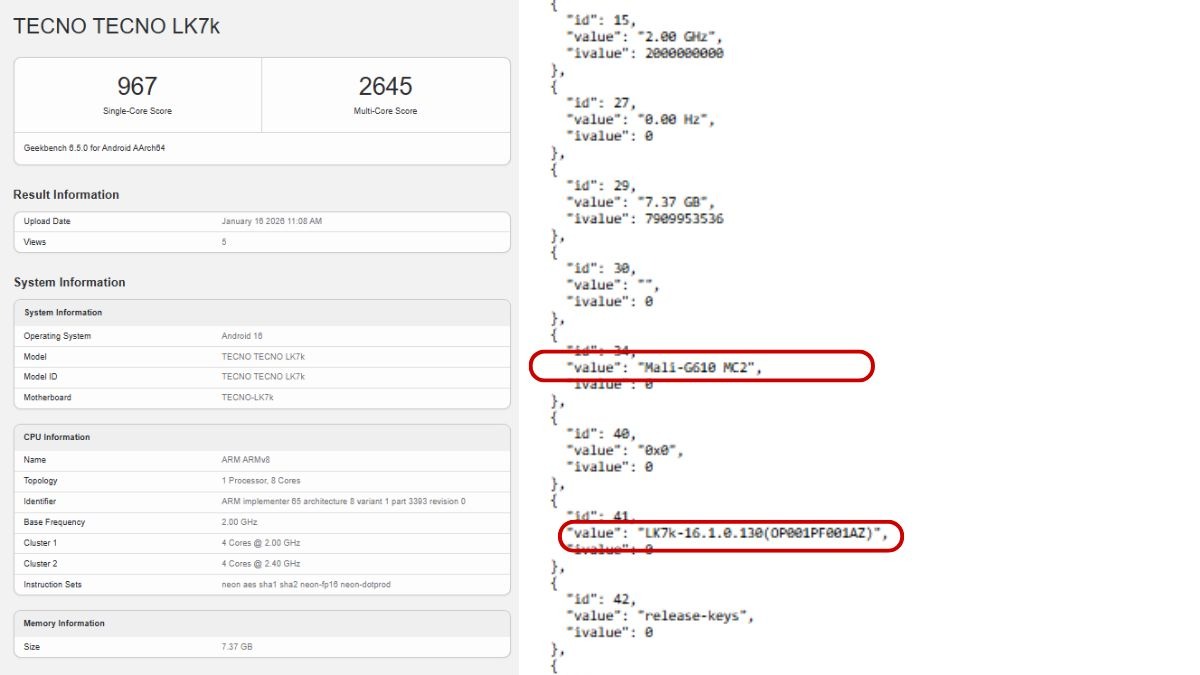Select JSON "value": "0x0" line

(x=625, y=450)
